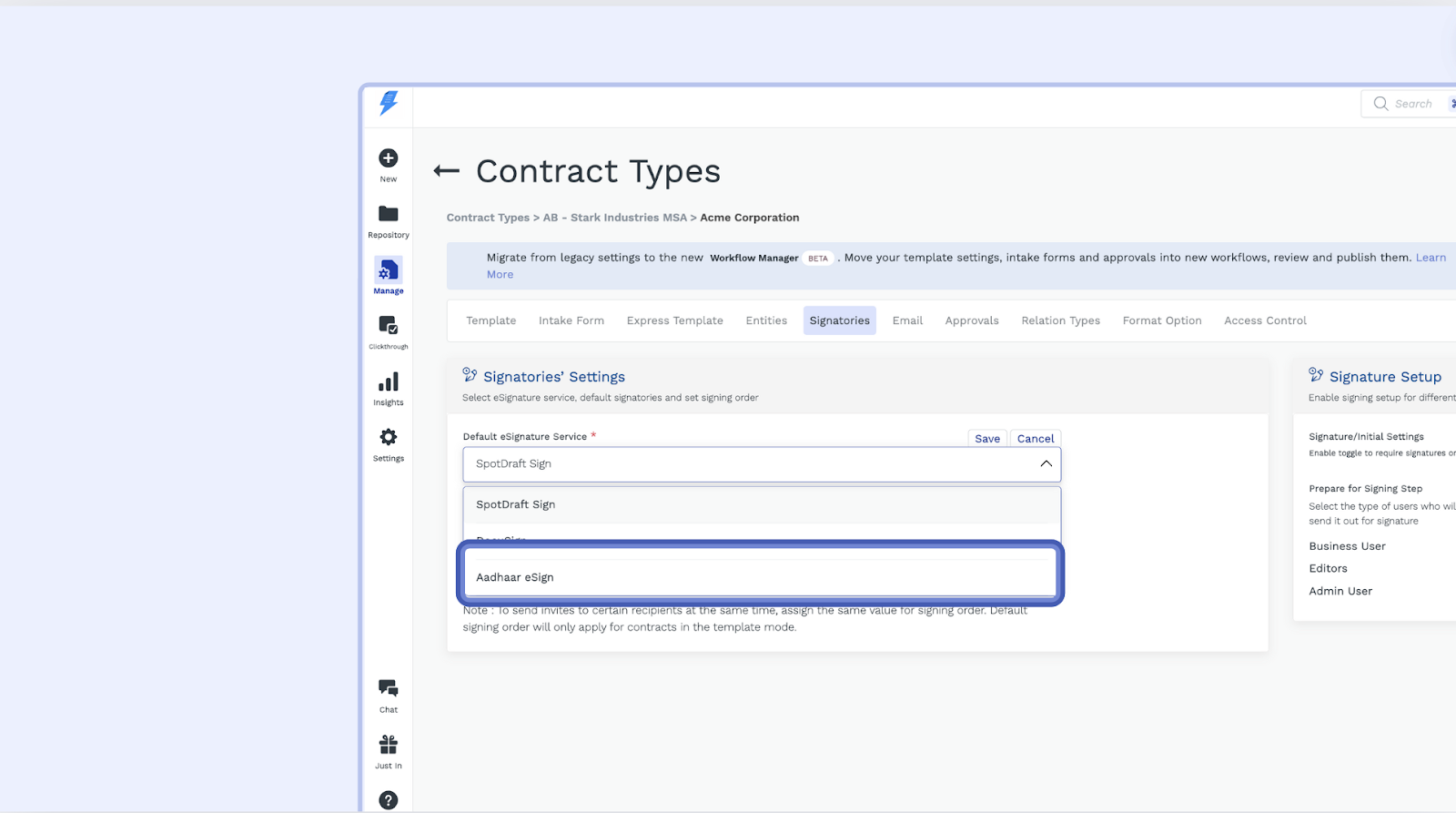Image resolution: width=1456 pixels, height=813 pixels.
Task: Cancel the eSignature service edit
Action: 1036,438
